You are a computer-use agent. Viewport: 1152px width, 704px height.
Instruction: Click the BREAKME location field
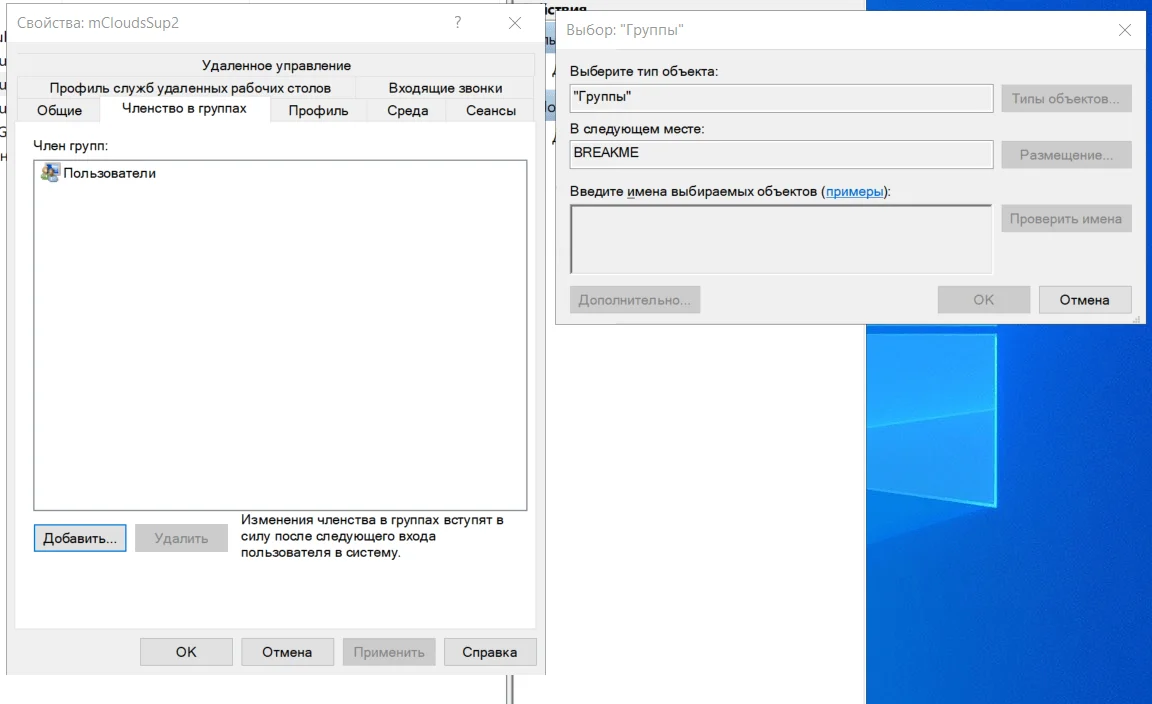point(780,153)
